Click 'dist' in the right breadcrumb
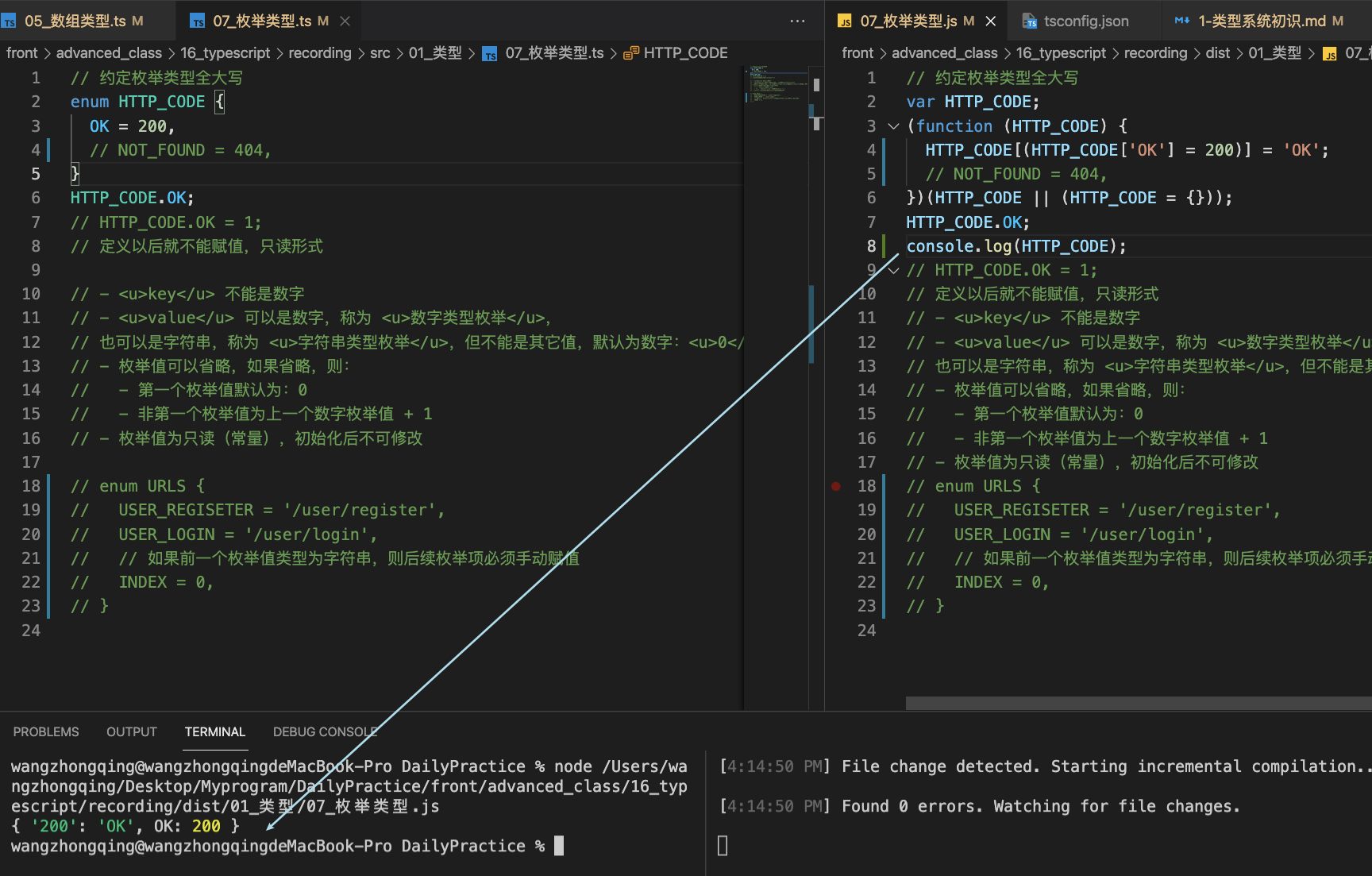The height and width of the screenshot is (876, 1372). tap(1217, 53)
